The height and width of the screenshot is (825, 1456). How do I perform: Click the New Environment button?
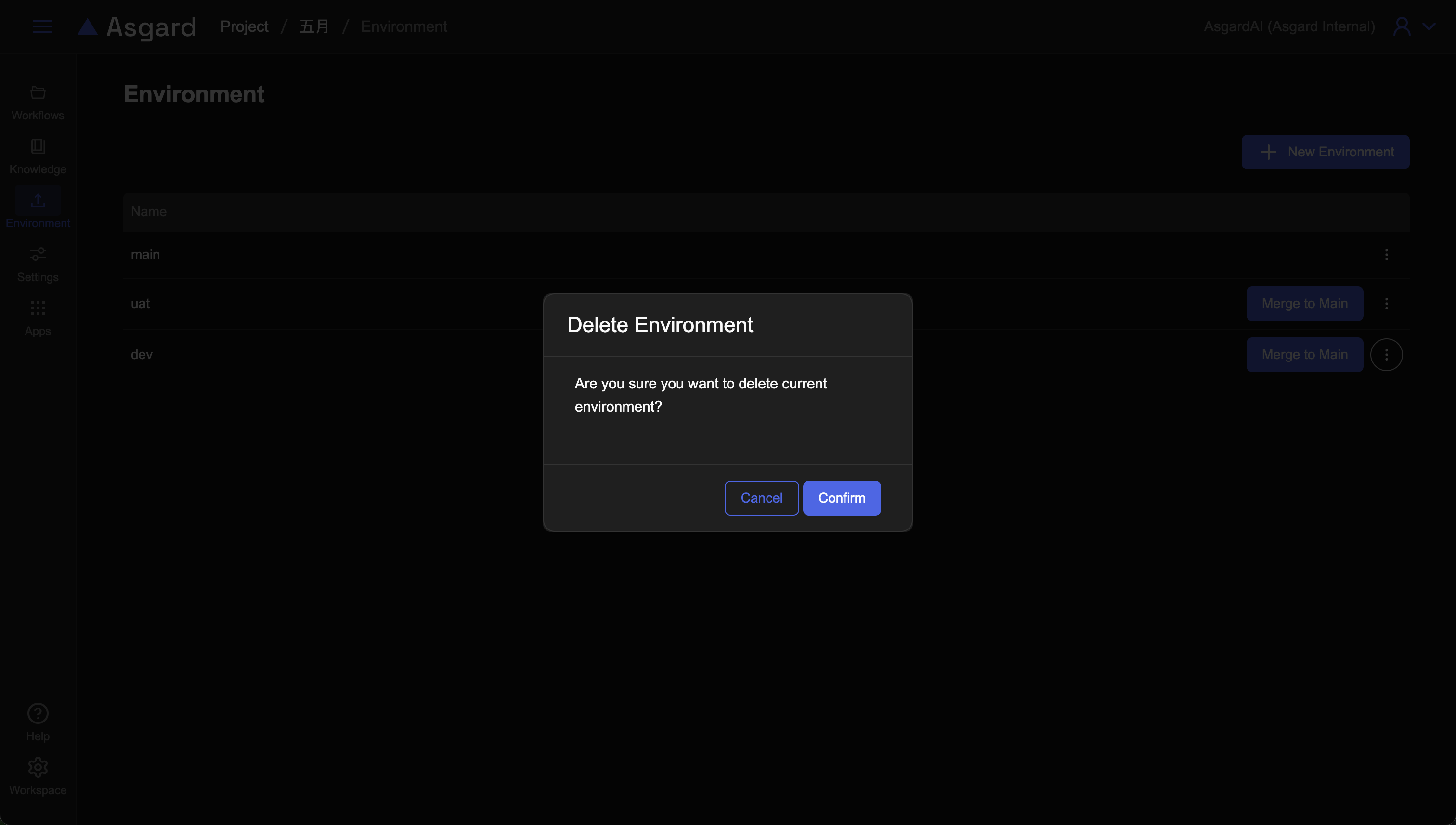1325,152
